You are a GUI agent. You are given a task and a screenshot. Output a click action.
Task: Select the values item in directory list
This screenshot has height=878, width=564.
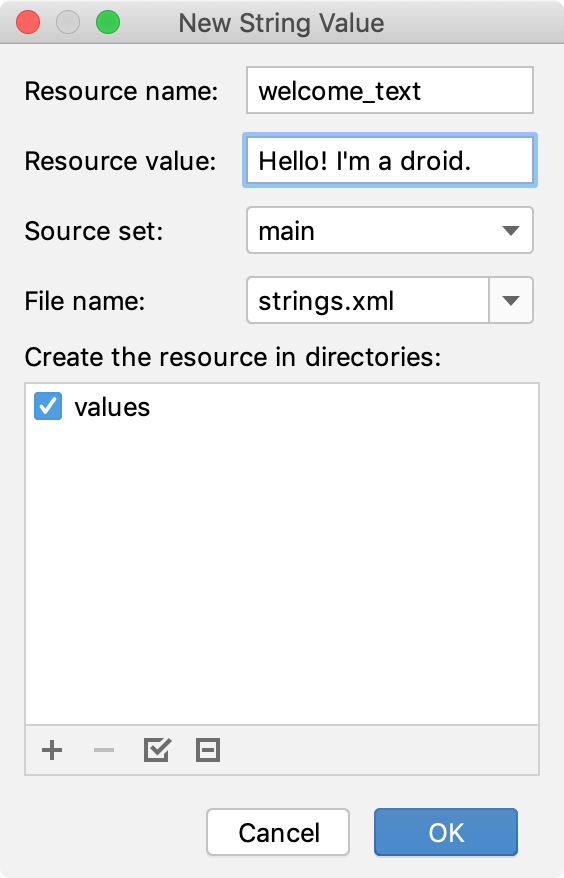point(112,407)
